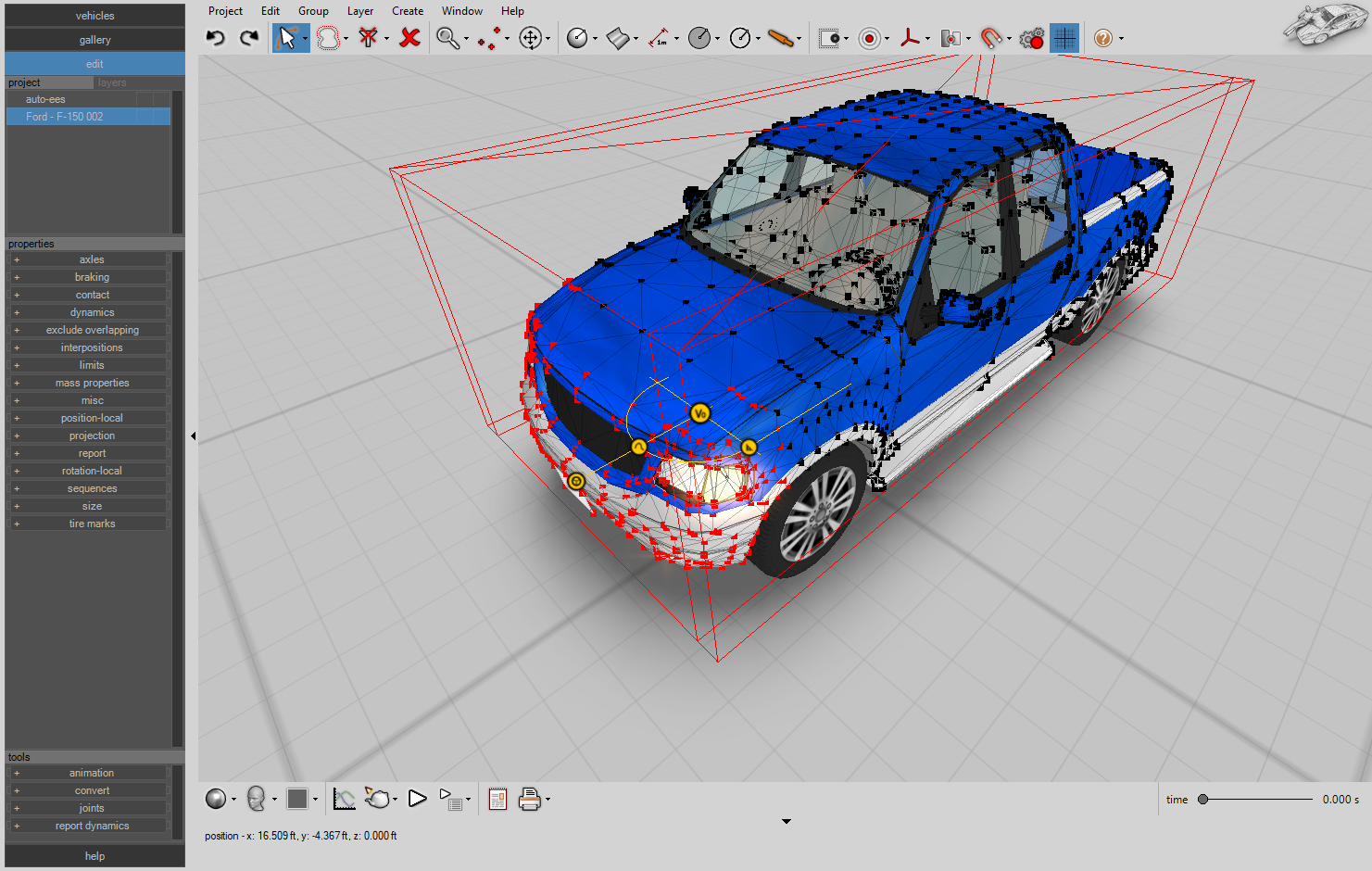Click the gray filled dial icon
Screen dimensions: 1372x871
(699, 38)
